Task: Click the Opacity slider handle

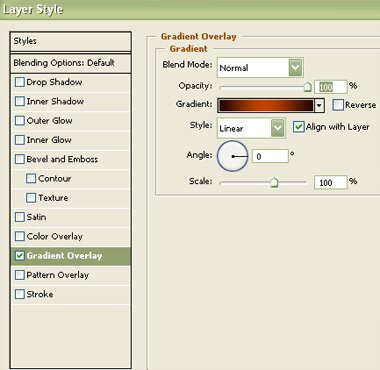Action: coord(307,87)
